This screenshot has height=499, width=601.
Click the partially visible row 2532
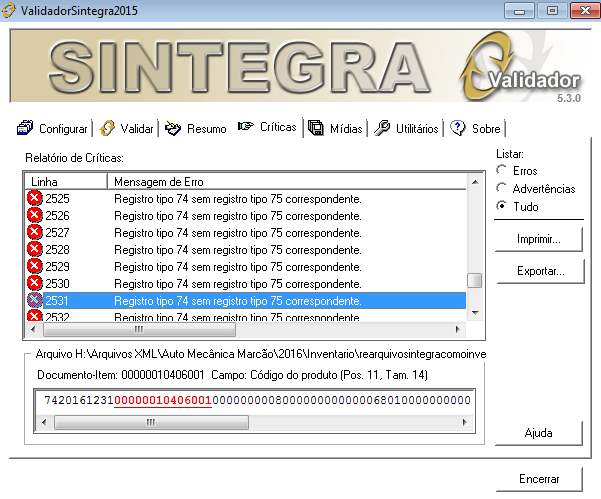click(x=245, y=316)
